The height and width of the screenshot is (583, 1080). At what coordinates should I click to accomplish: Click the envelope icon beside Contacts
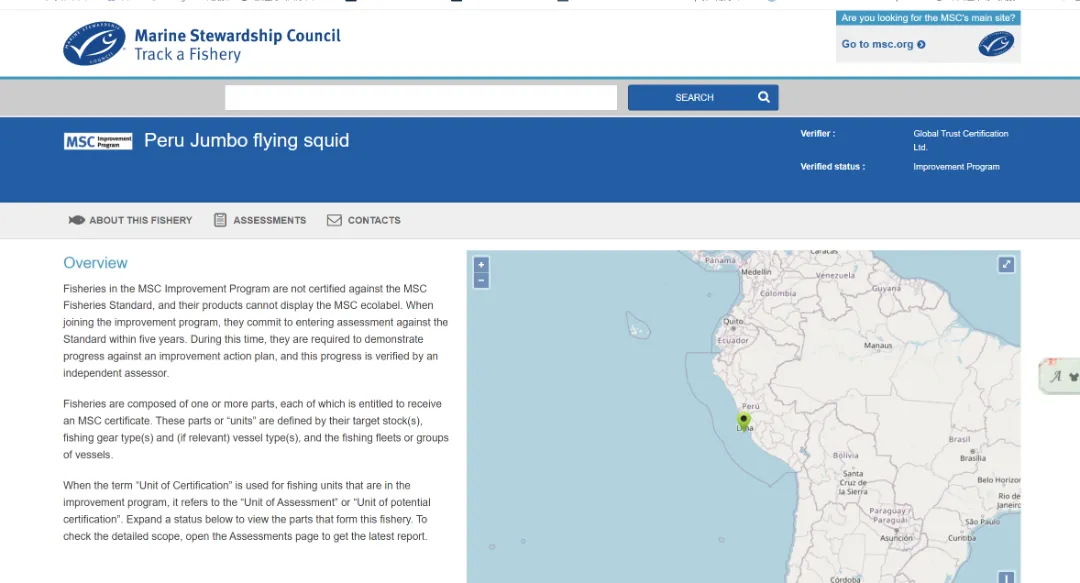pyautogui.click(x=334, y=220)
